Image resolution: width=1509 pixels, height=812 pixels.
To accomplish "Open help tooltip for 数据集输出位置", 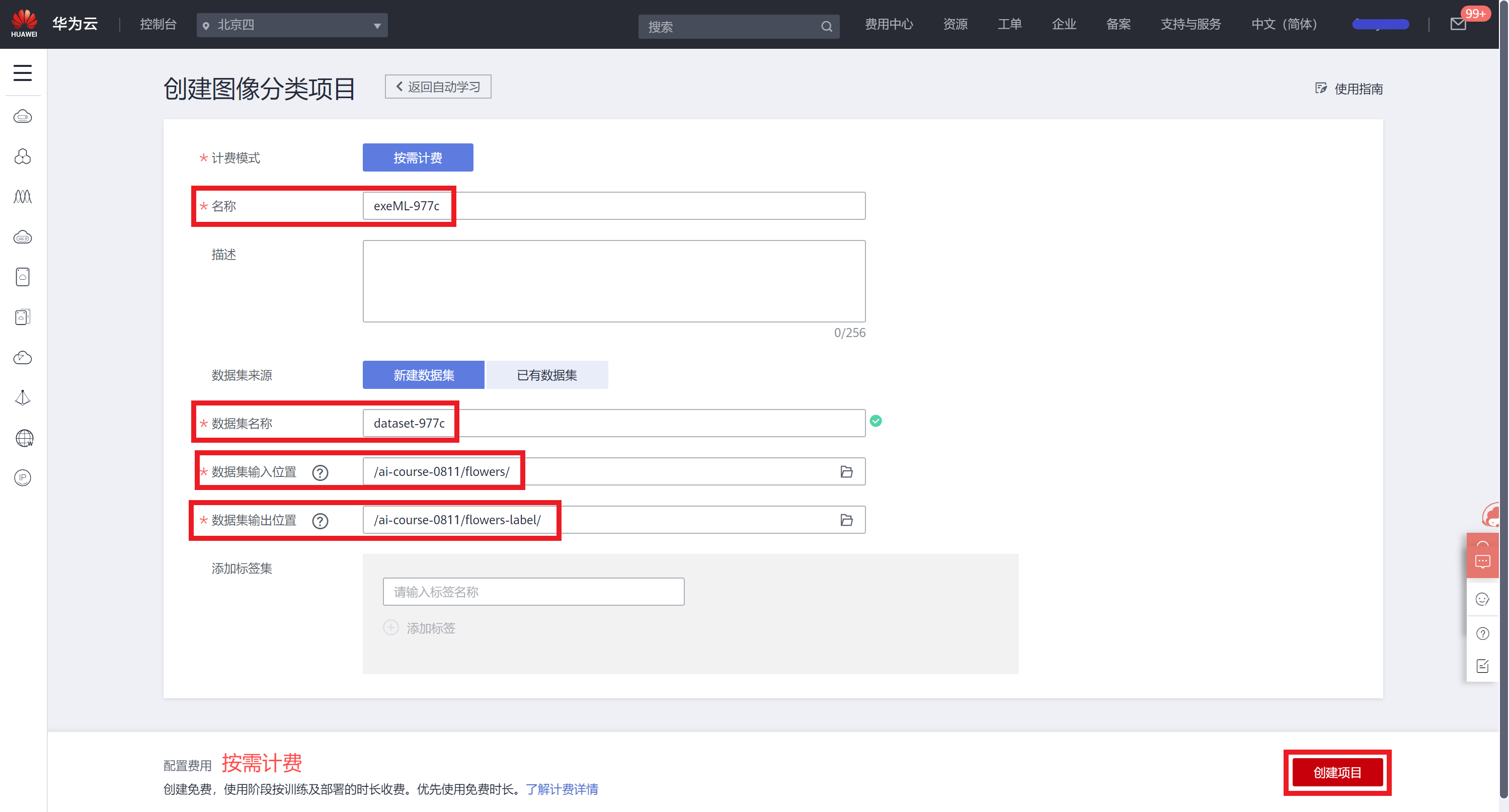I will coord(320,521).
